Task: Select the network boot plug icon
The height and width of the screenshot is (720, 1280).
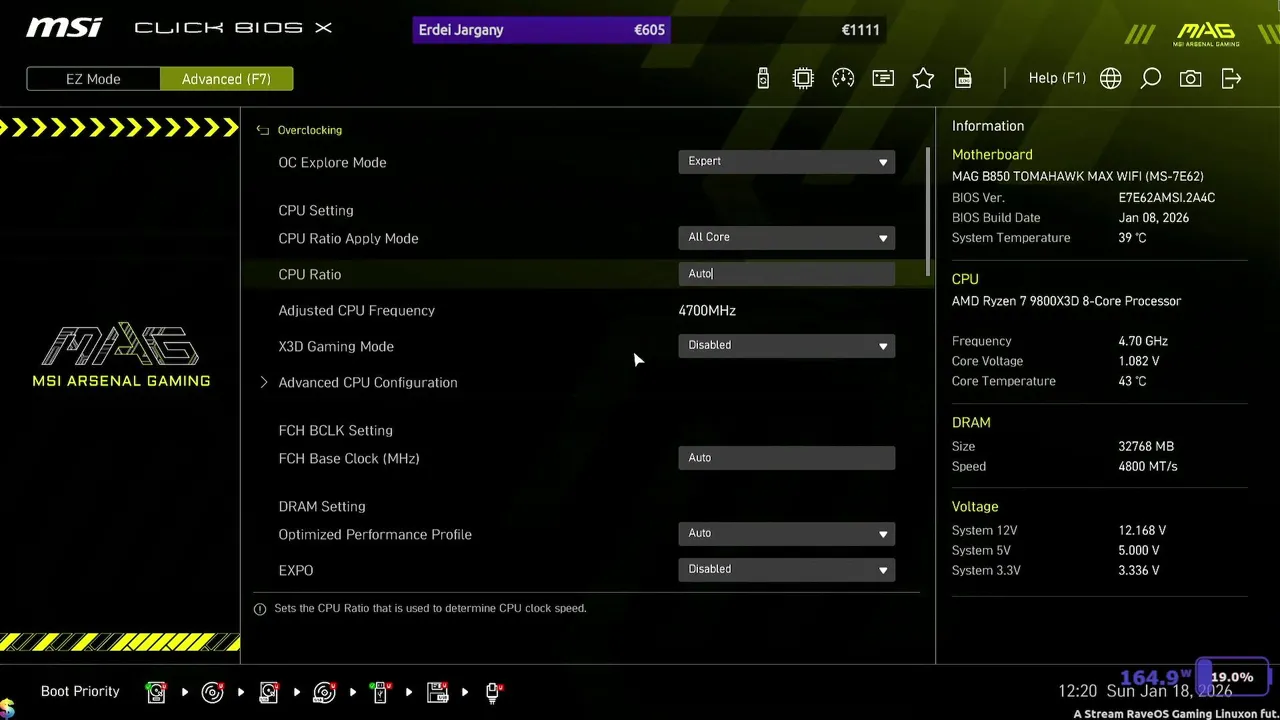Action: 493,691
